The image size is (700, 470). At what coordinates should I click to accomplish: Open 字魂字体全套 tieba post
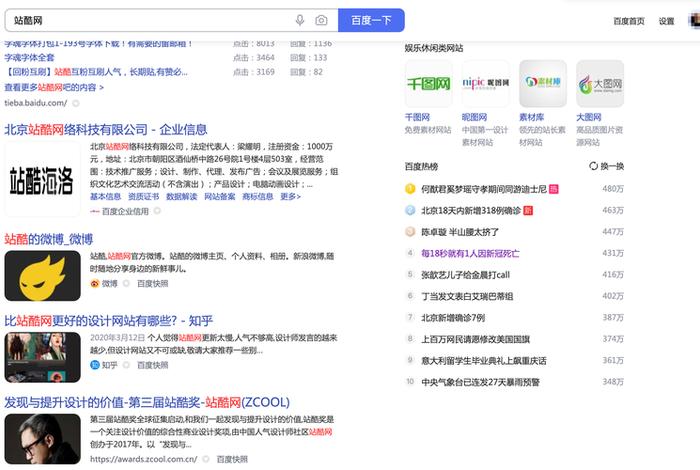(x=29, y=58)
